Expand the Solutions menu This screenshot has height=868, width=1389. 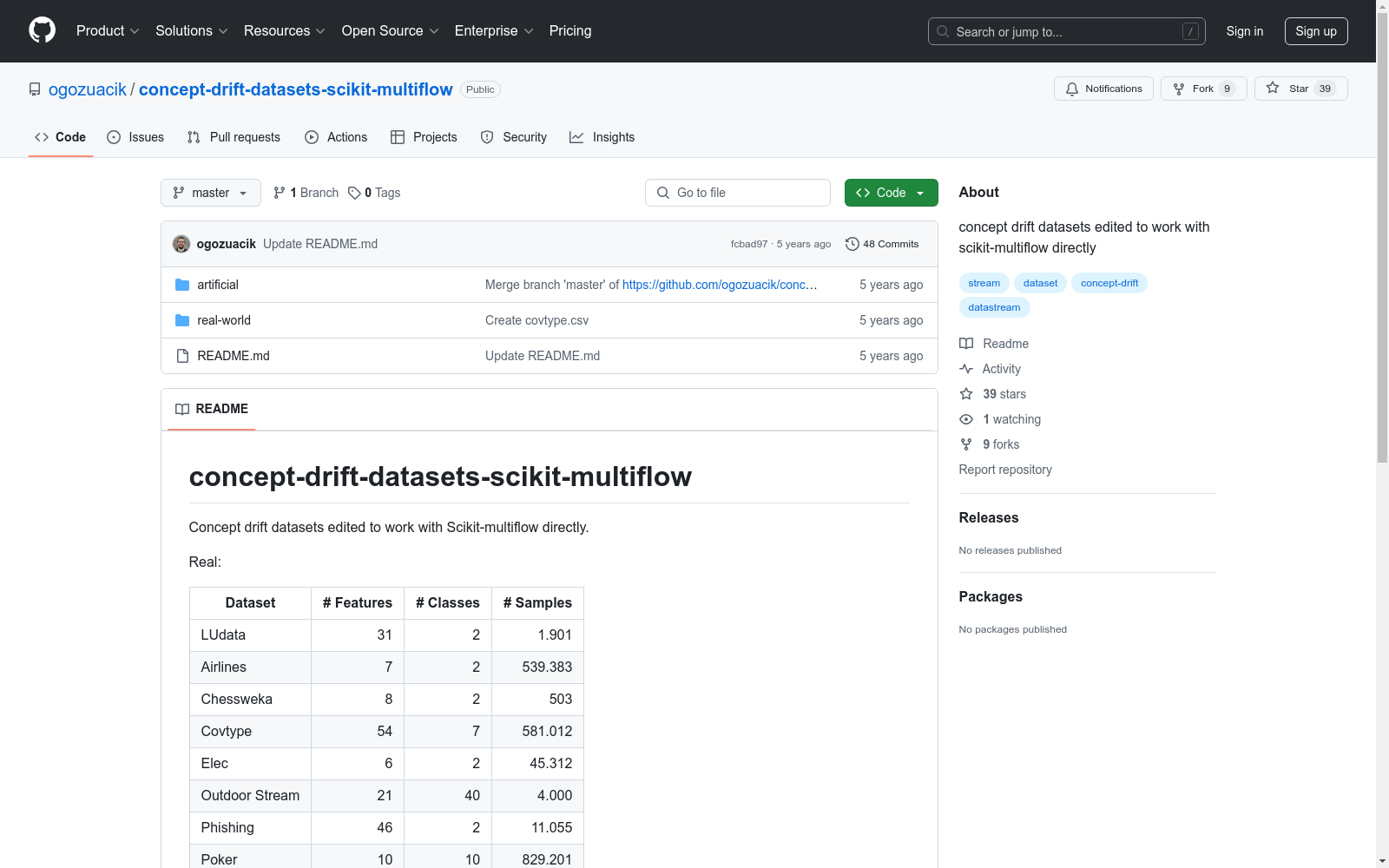pos(192,31)
